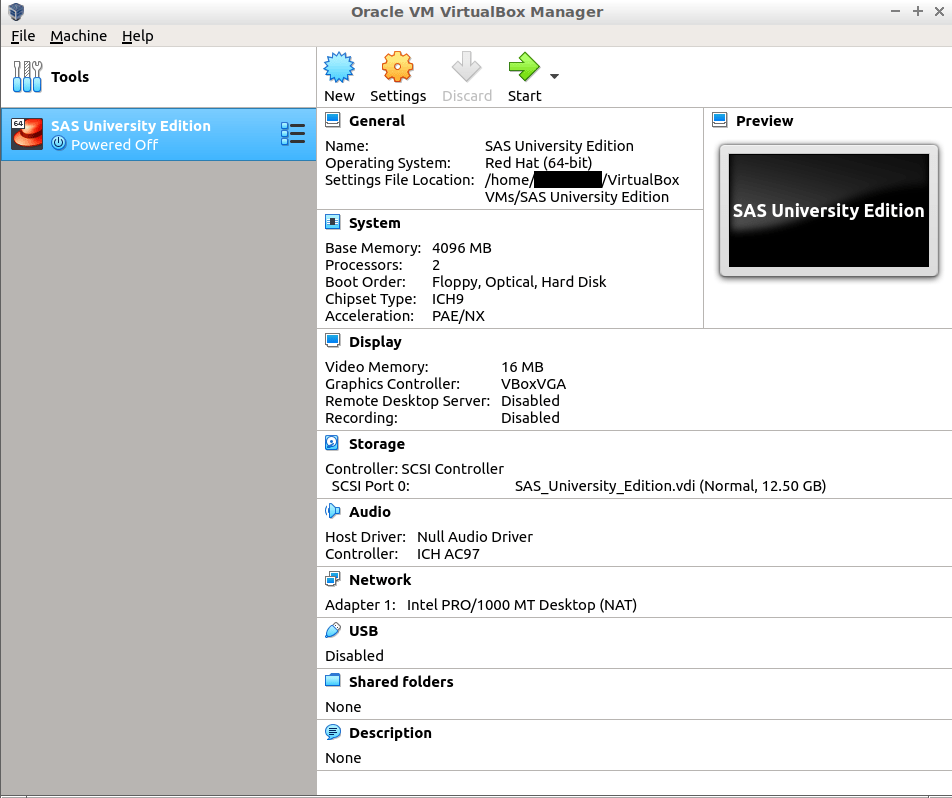Click the New virtual machine icon
This screenshot has width=952, height=798.
point(339,68)
